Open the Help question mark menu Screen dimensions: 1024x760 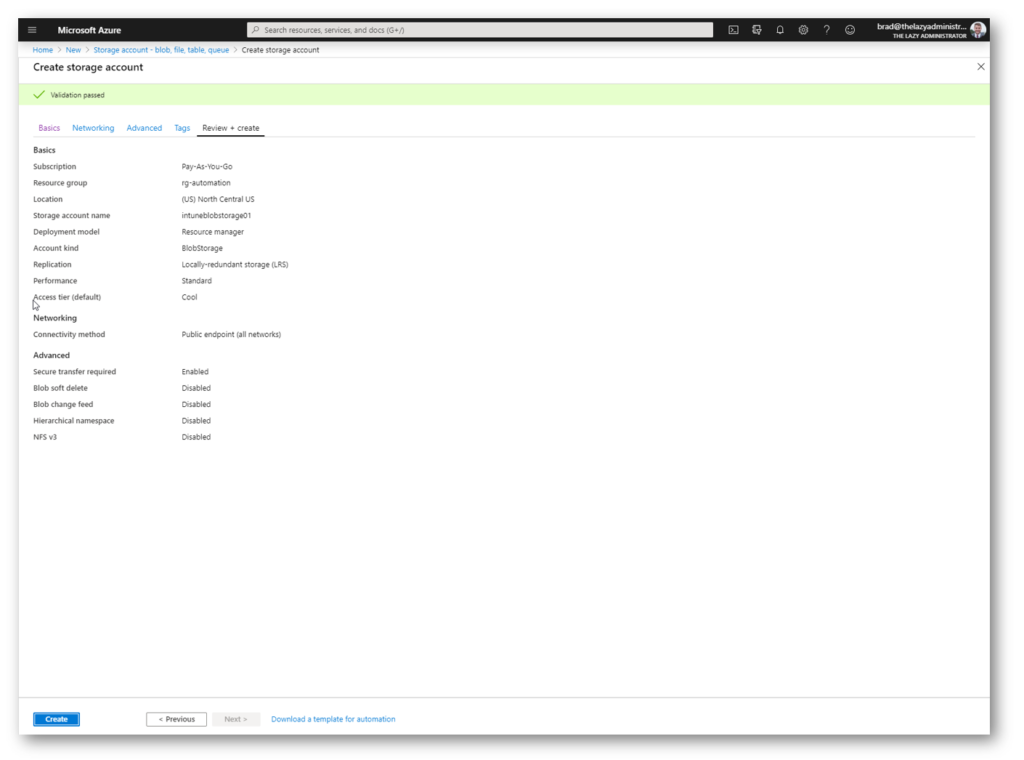click(827, 30)
